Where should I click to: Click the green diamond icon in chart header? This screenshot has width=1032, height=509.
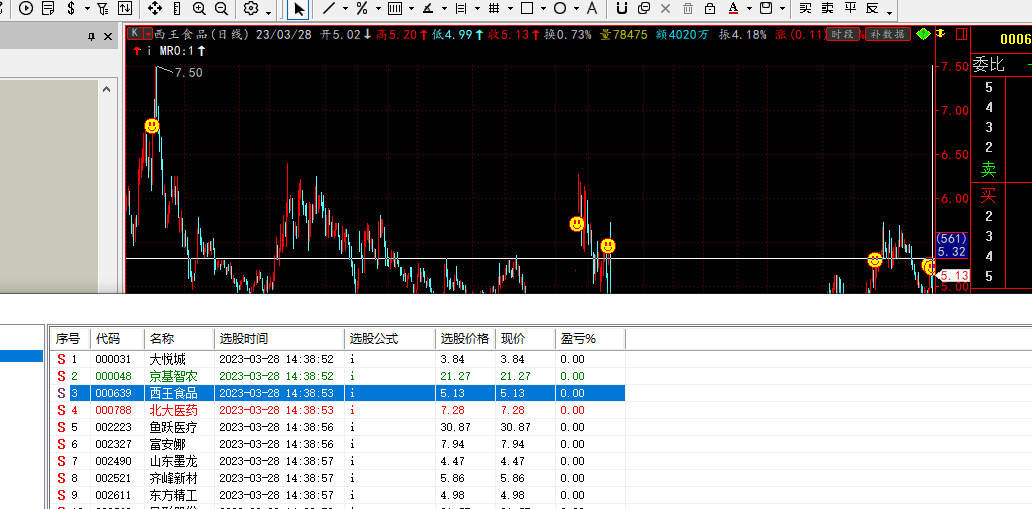pyautogui.click(x=923, y=33)
